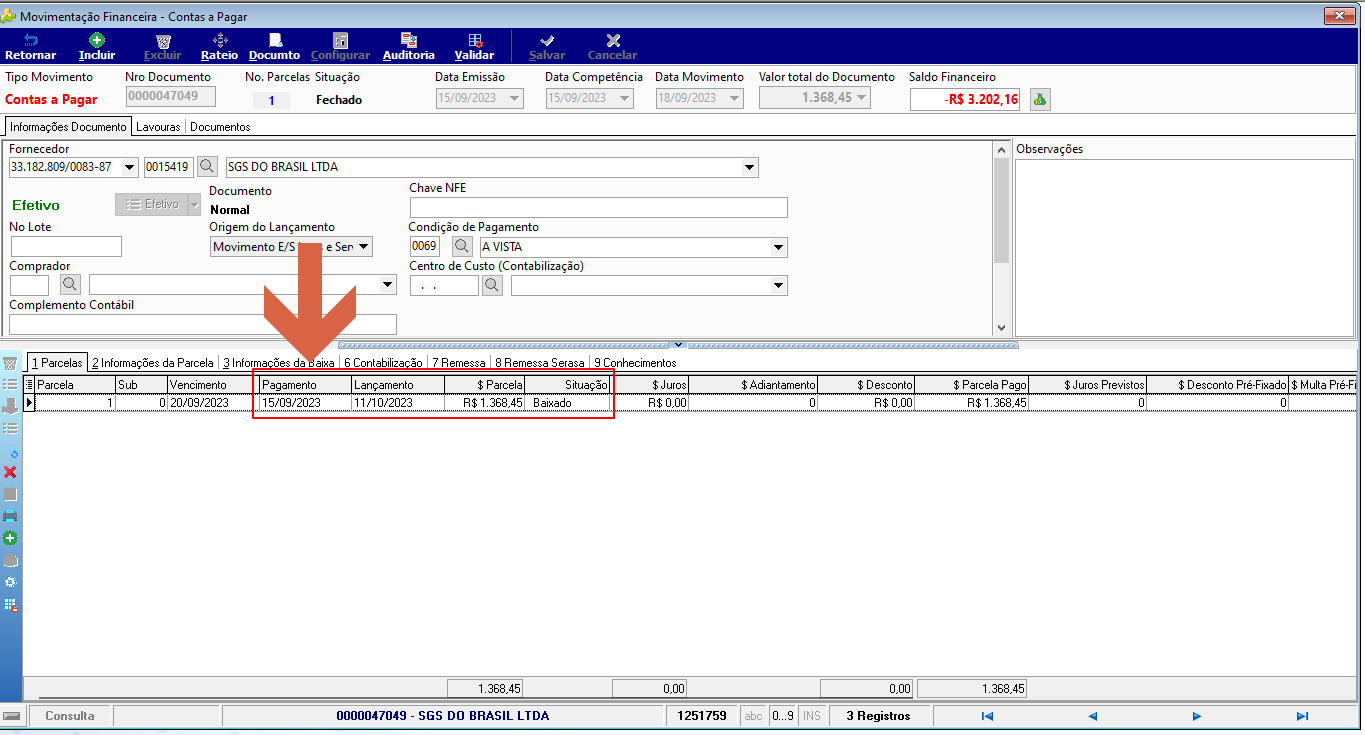Click the Validar toolbar button
Viewport: 1365px width, 735px height.
pyautogui.click(x=474, y=47)
